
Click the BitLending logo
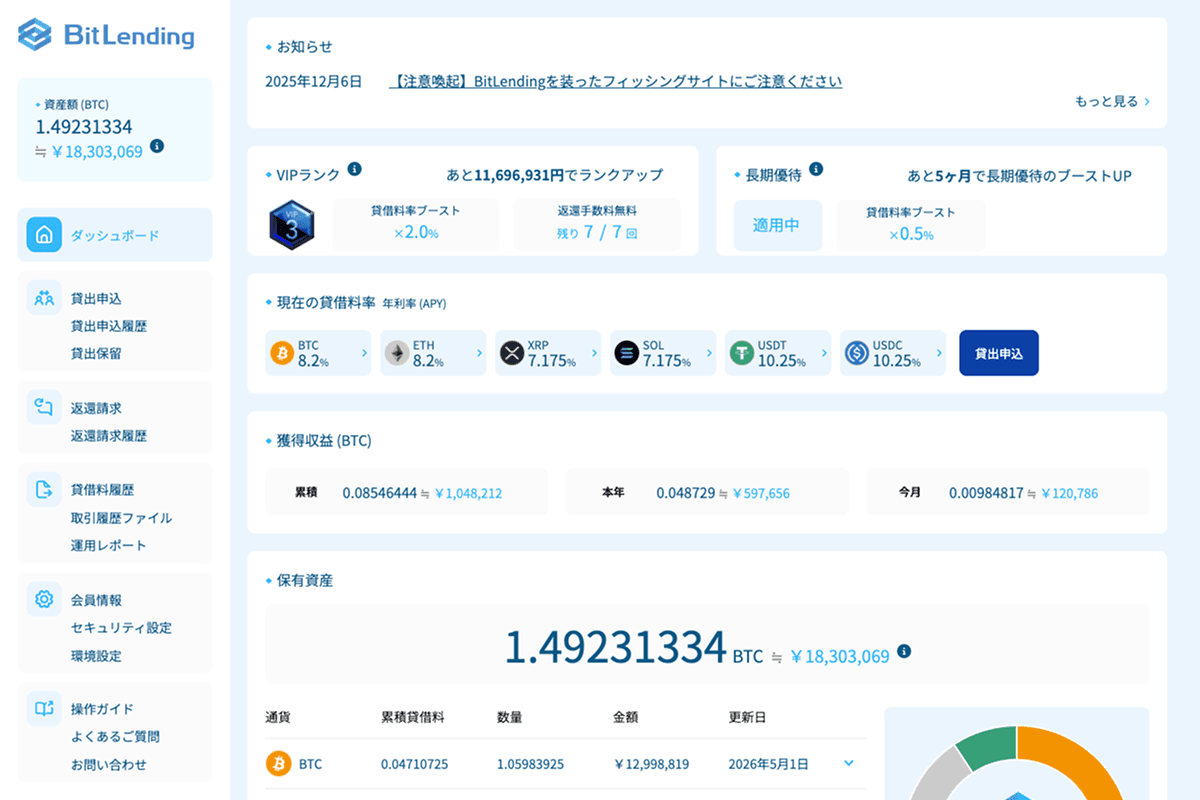pyautogui.click(x=107, y=35)
